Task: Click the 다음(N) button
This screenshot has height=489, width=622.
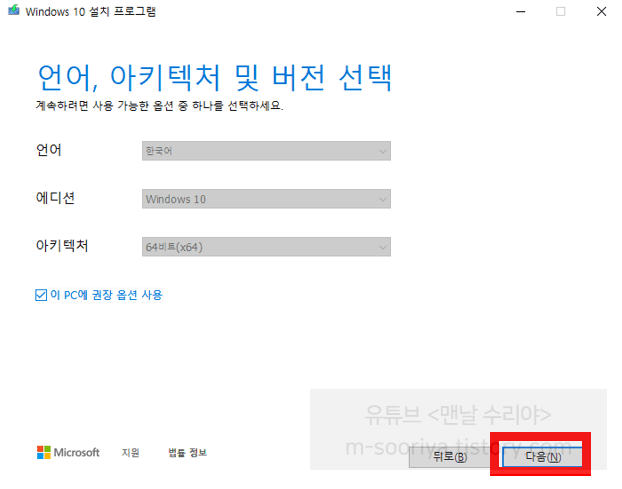Action: (542, 457)
